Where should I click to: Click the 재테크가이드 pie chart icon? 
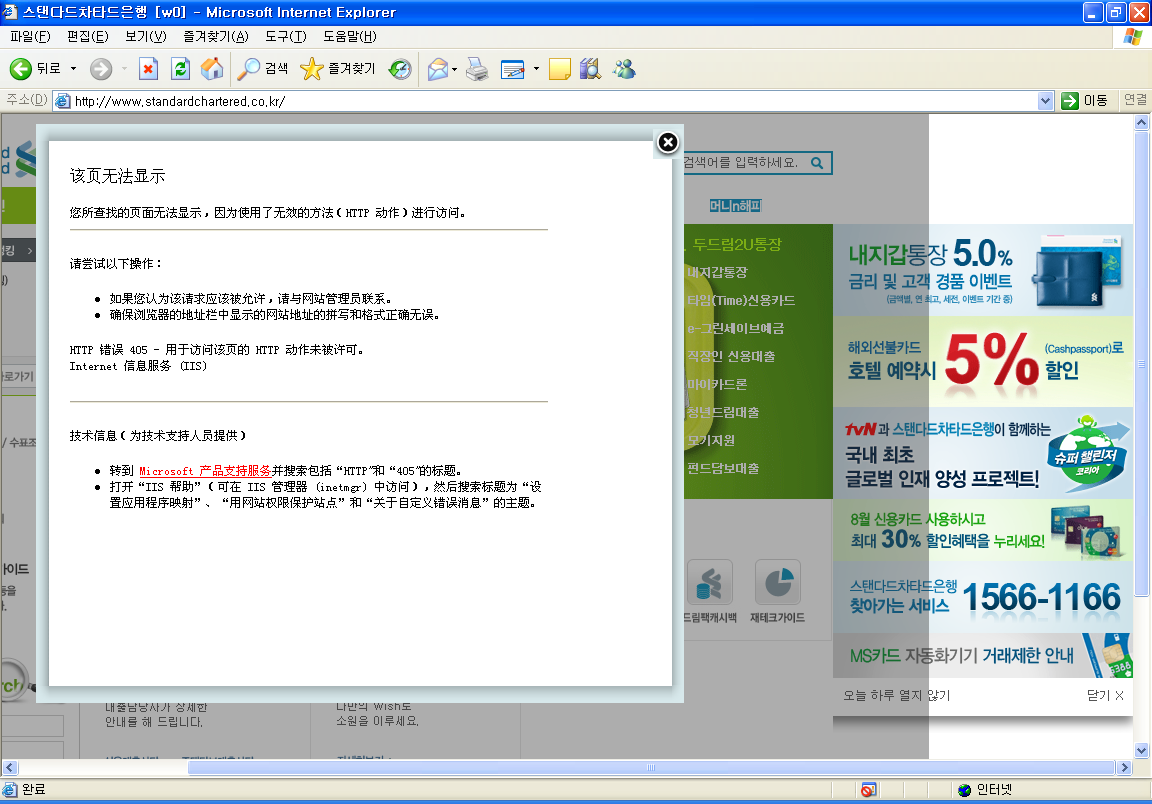778,583
